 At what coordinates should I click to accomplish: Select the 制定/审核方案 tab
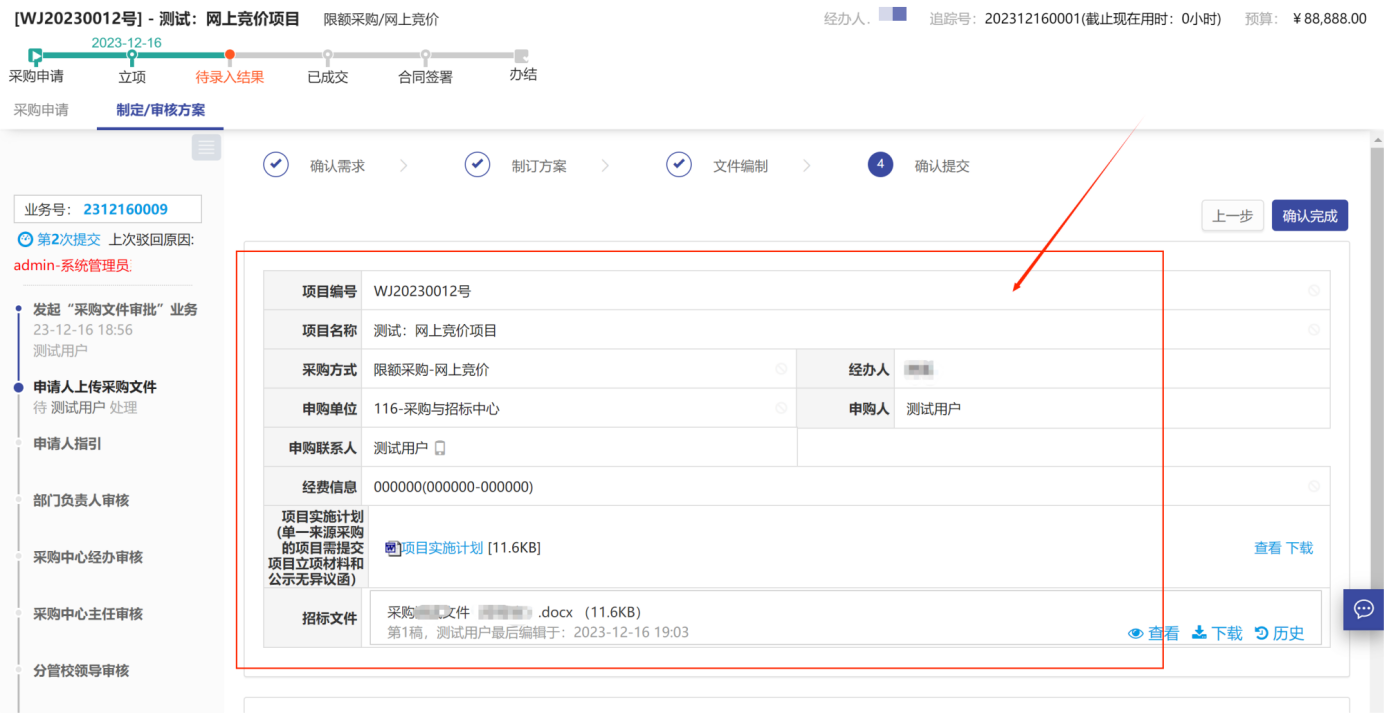pos(160,110)
